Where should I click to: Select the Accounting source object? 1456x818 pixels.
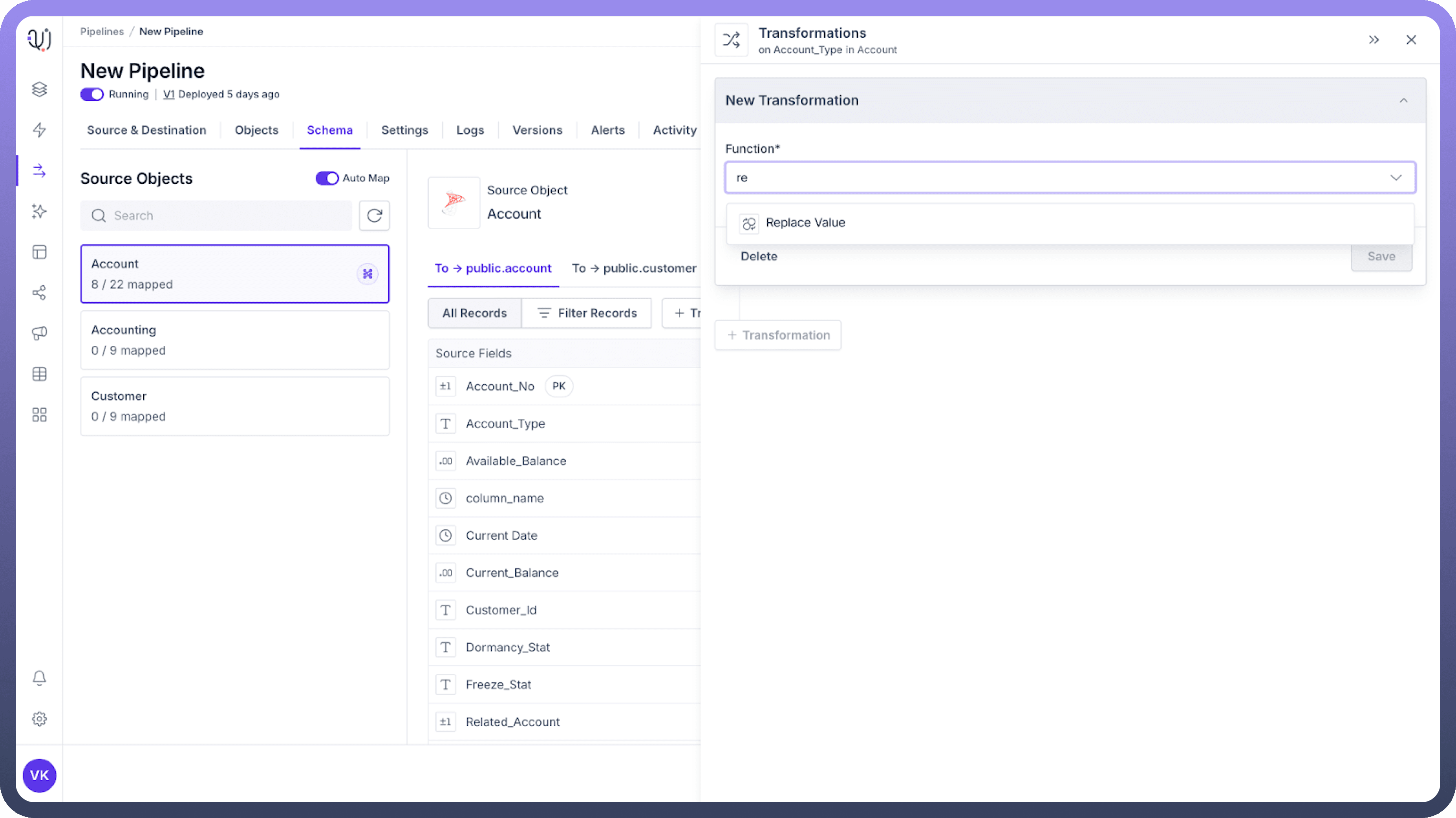point(234,340)
